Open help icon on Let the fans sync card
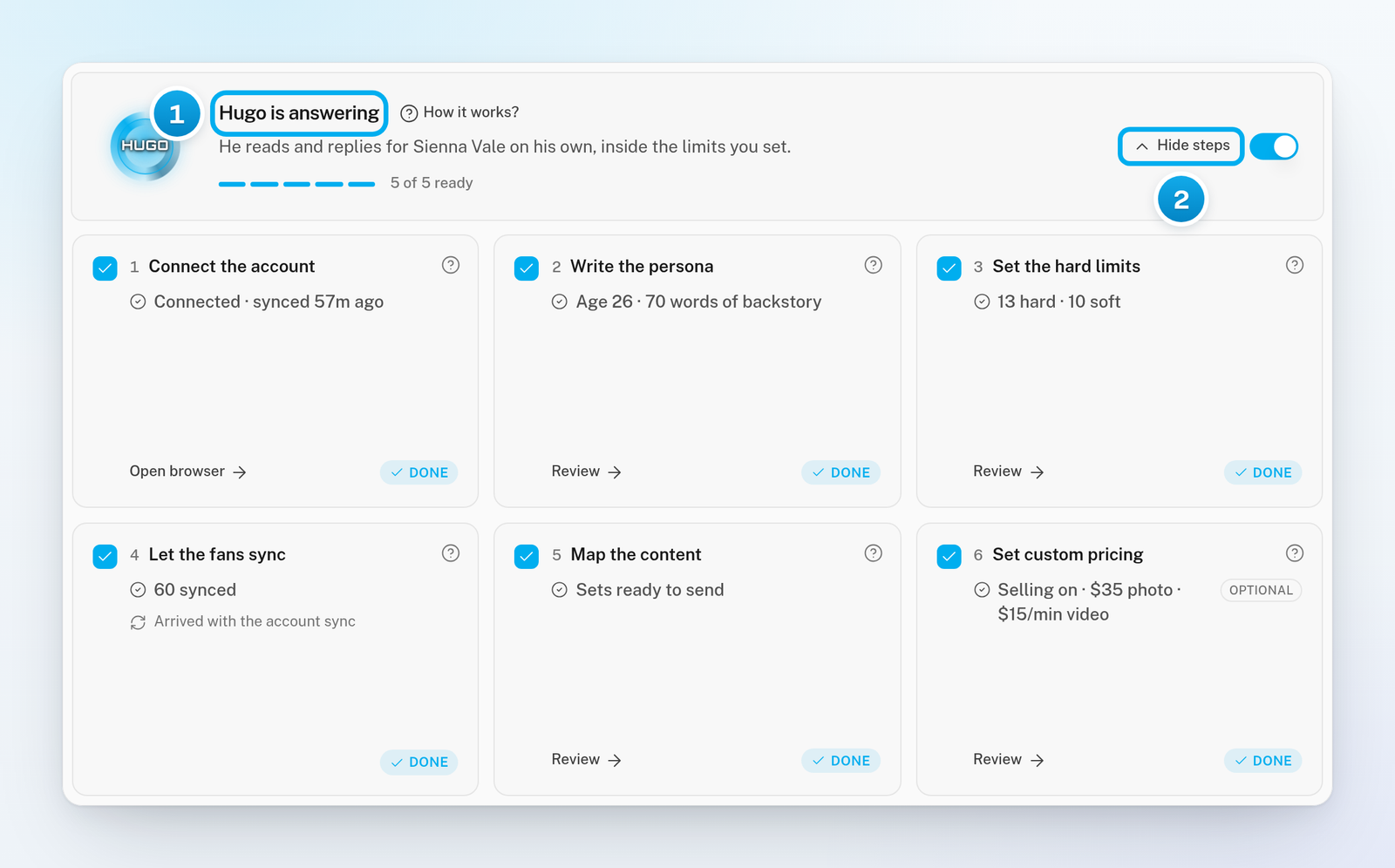 point(451,553)
